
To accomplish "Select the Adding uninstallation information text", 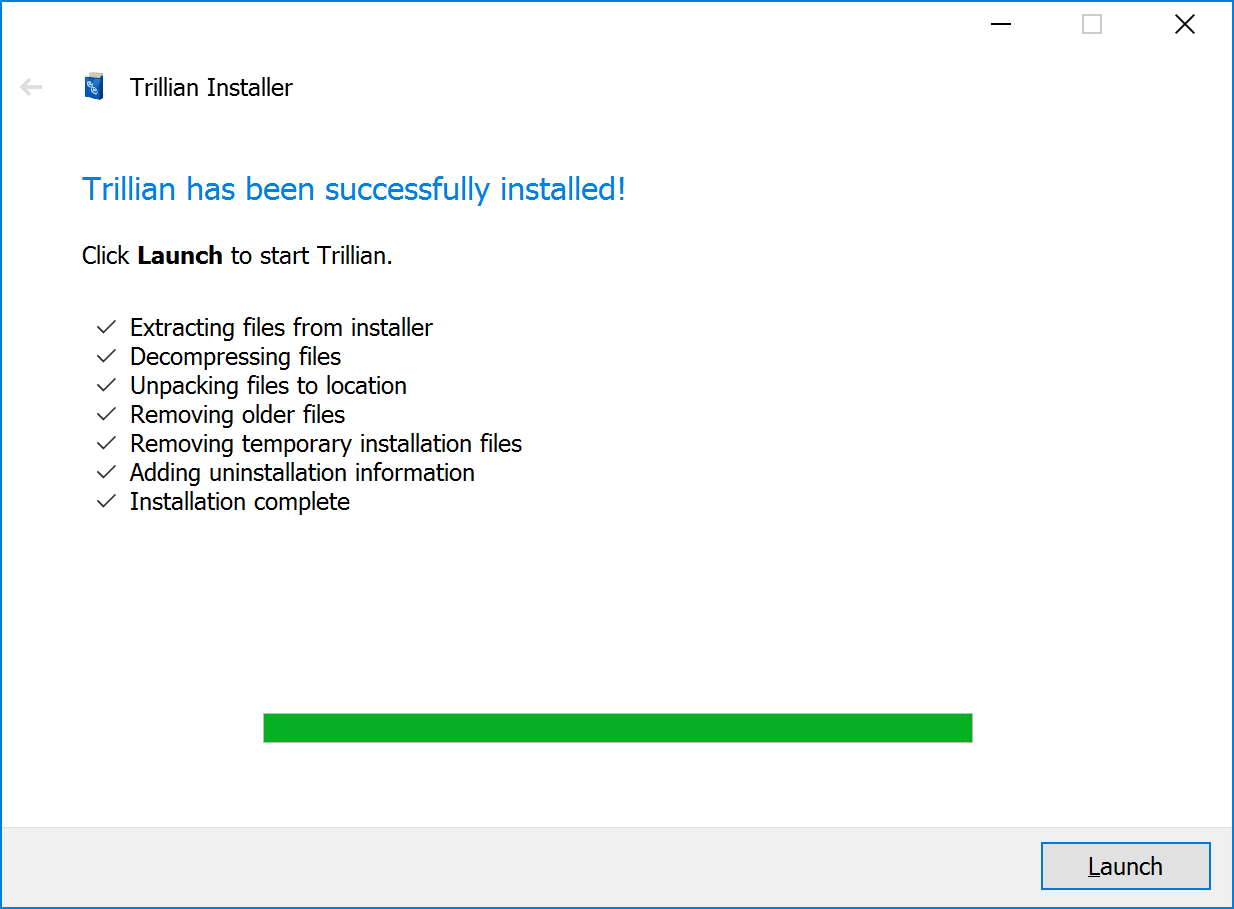I will [x=302, y=473].
